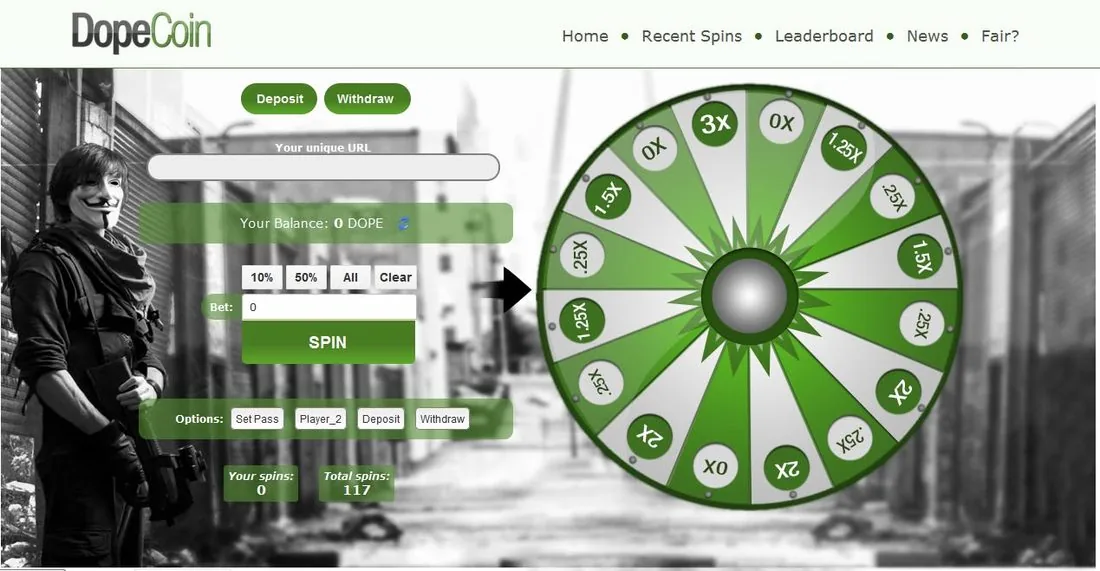Click the Total spins 117 counter

point(356,483)
